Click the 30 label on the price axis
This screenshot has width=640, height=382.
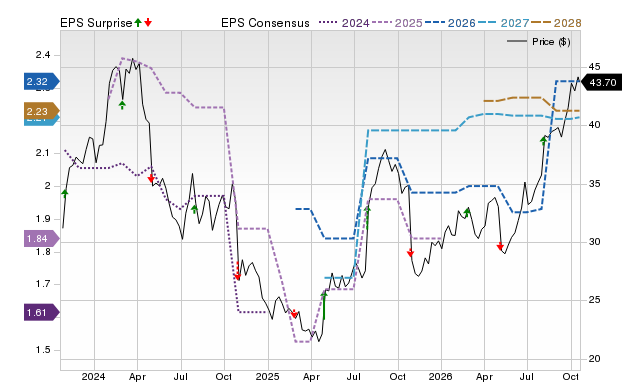pos(594,242)
